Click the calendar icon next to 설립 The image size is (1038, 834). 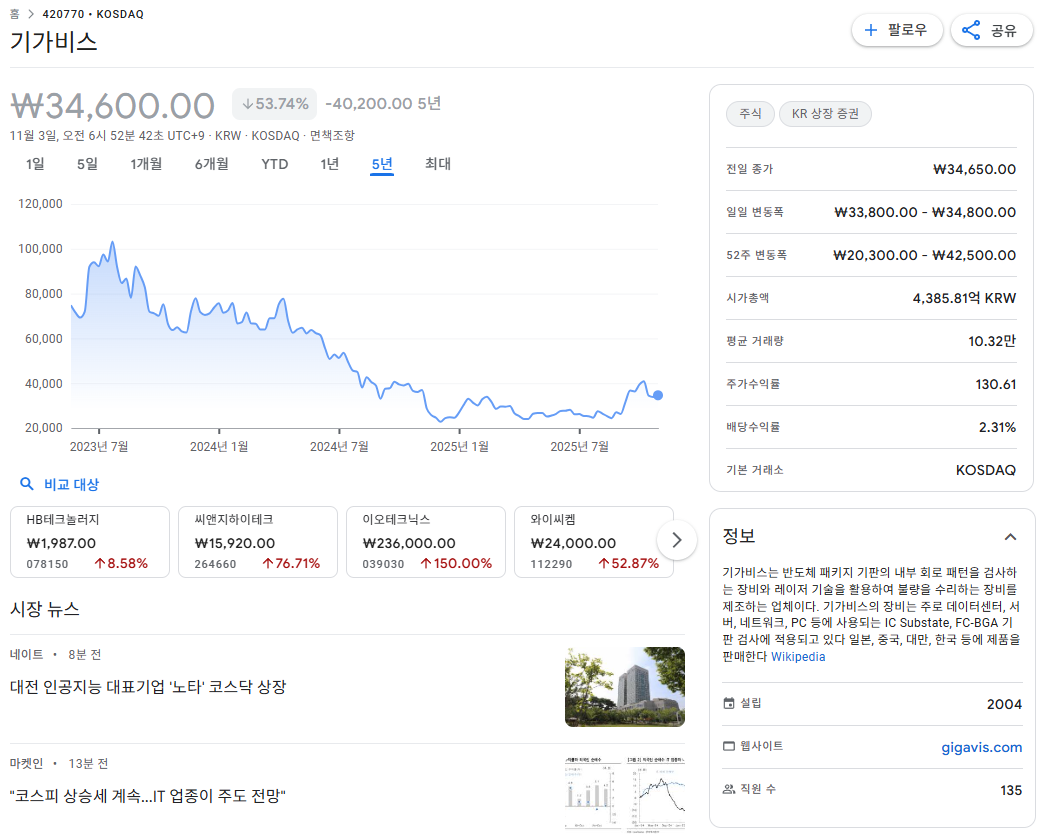[729, 703]
